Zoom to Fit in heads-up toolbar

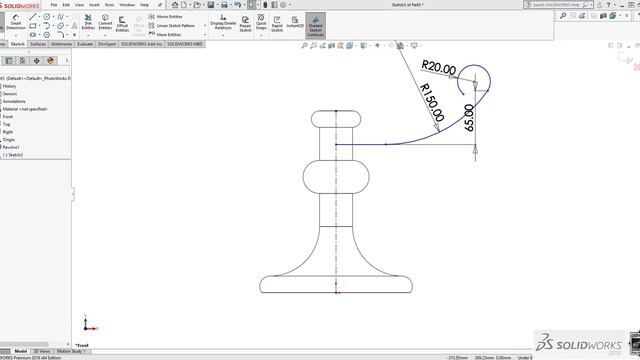click(304, 46)
